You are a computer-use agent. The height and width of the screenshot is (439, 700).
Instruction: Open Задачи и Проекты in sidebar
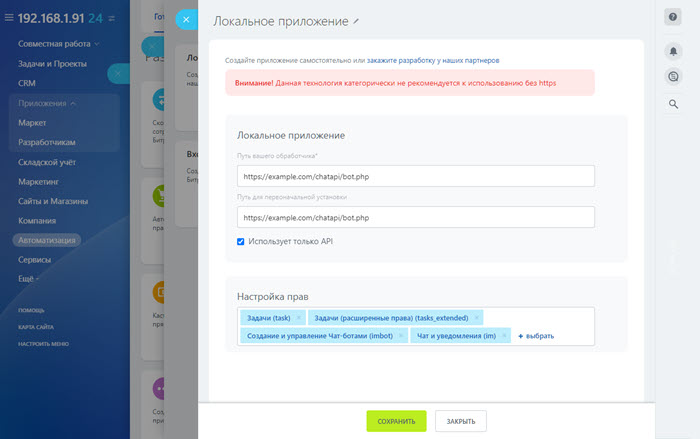[x=52, y=63]
